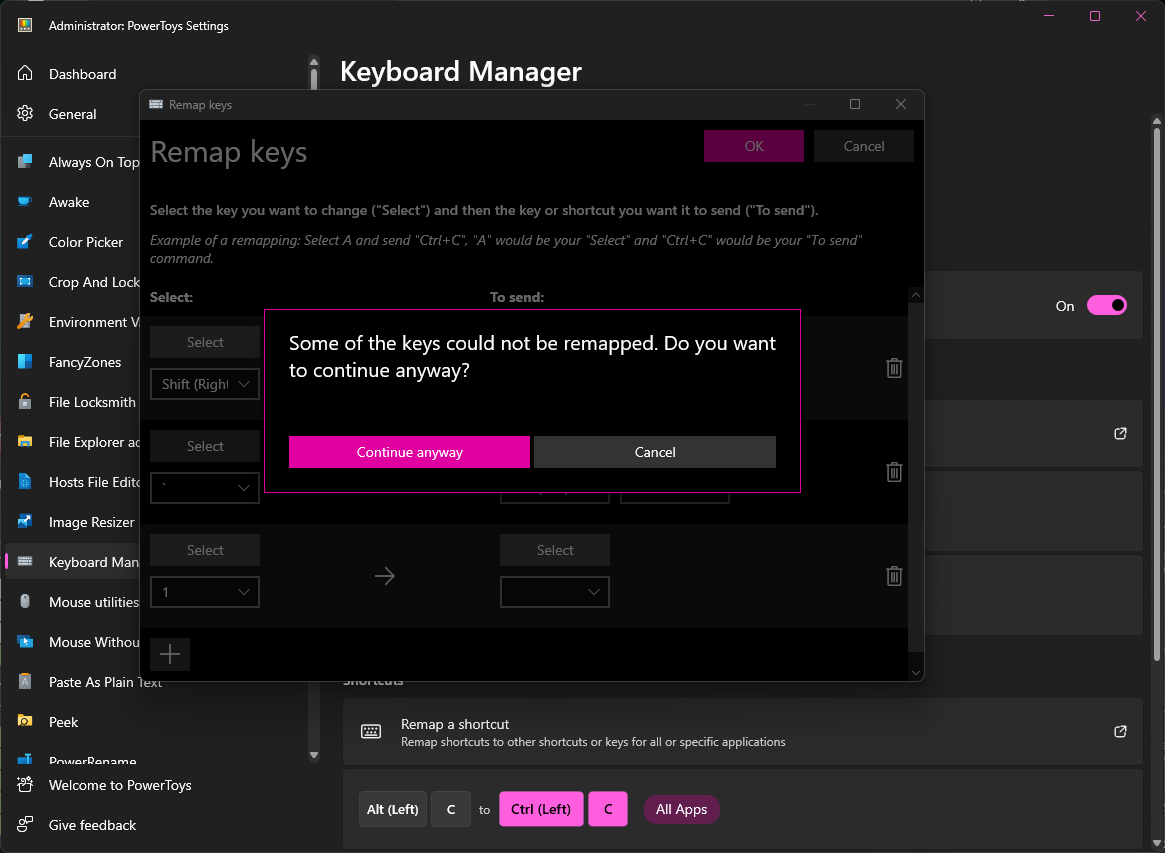
Task: Open the Shift (Right) key dropdown
Action: point(204,383)
